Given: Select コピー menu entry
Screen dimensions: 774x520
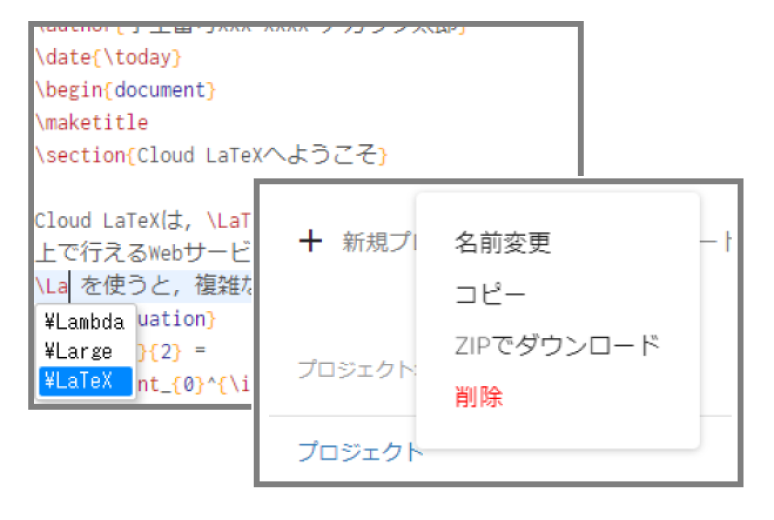Looking at the screenshot, I should [490, 294].
